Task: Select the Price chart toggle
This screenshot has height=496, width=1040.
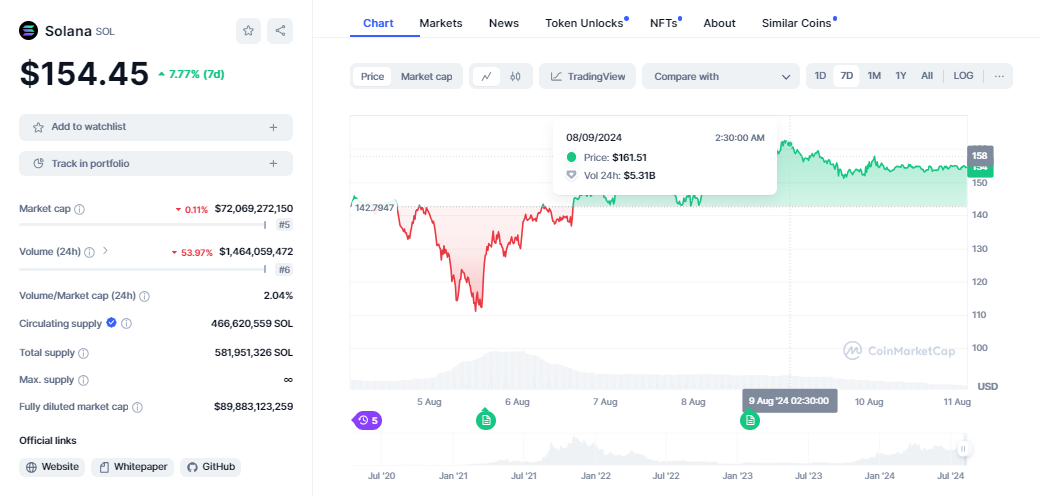Action: (x=372, y=76)
